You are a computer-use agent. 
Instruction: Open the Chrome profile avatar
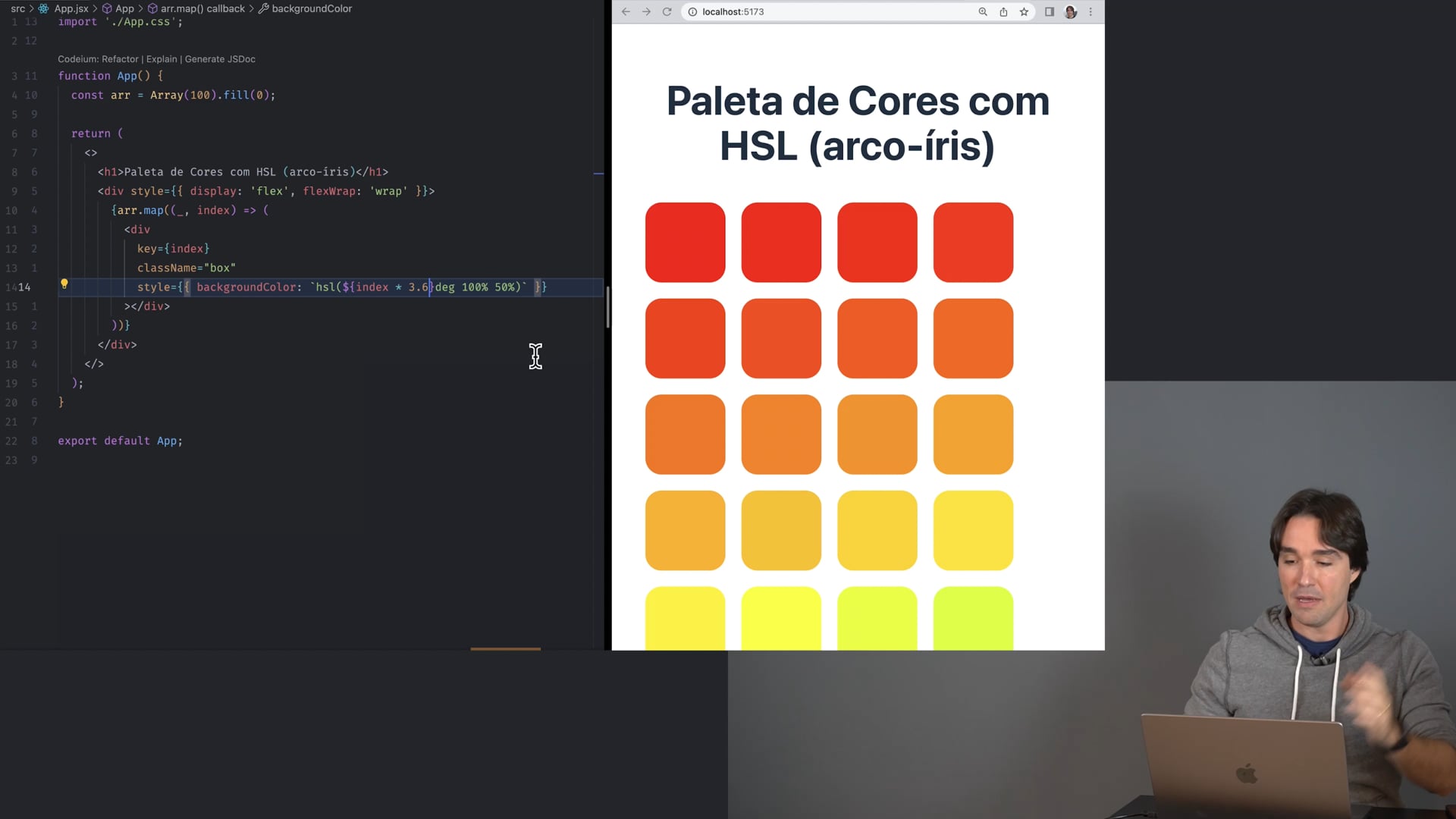tap(1071, 11)
